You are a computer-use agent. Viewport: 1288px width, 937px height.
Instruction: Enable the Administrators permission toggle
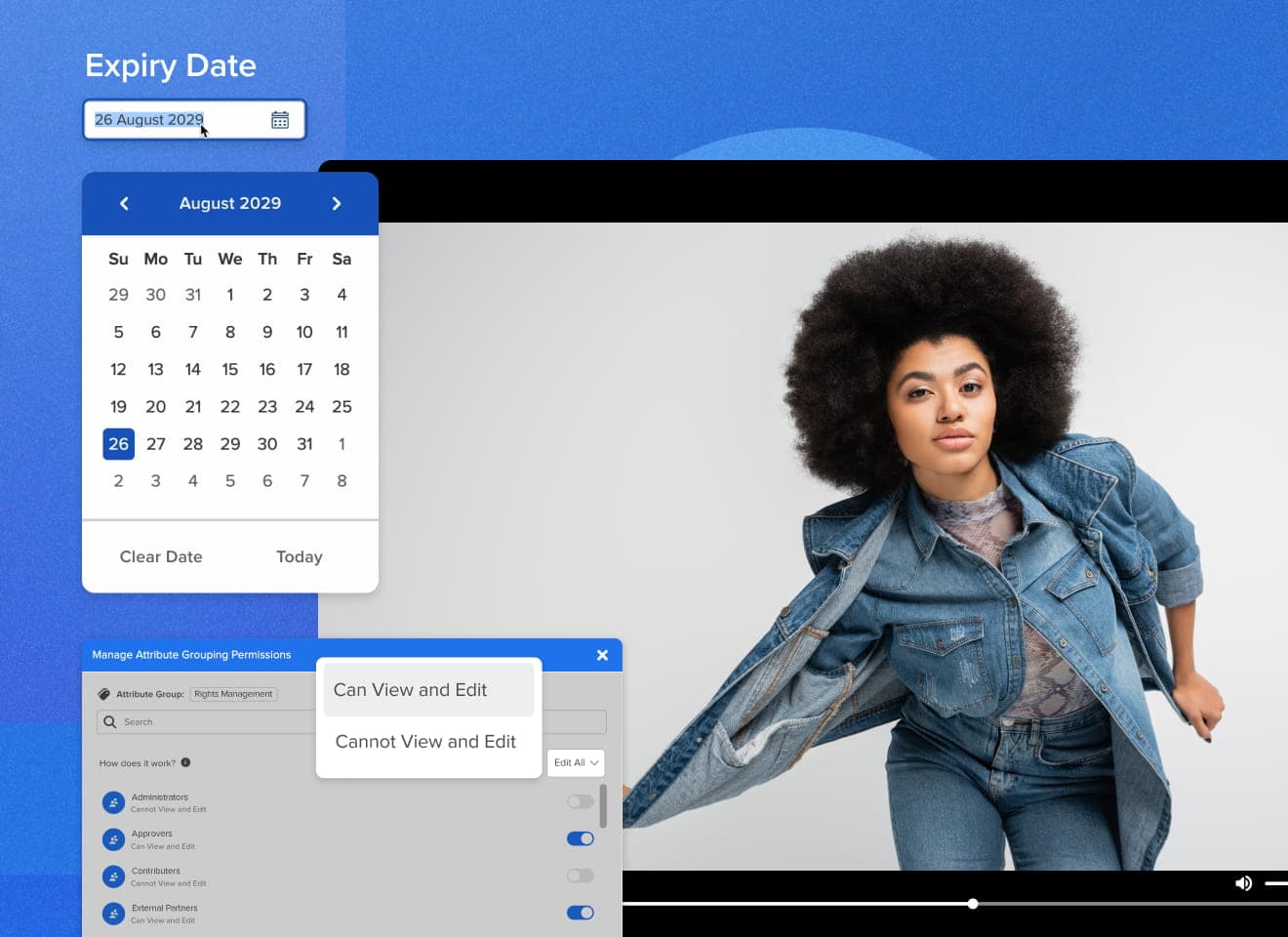[x=581, y=801]
